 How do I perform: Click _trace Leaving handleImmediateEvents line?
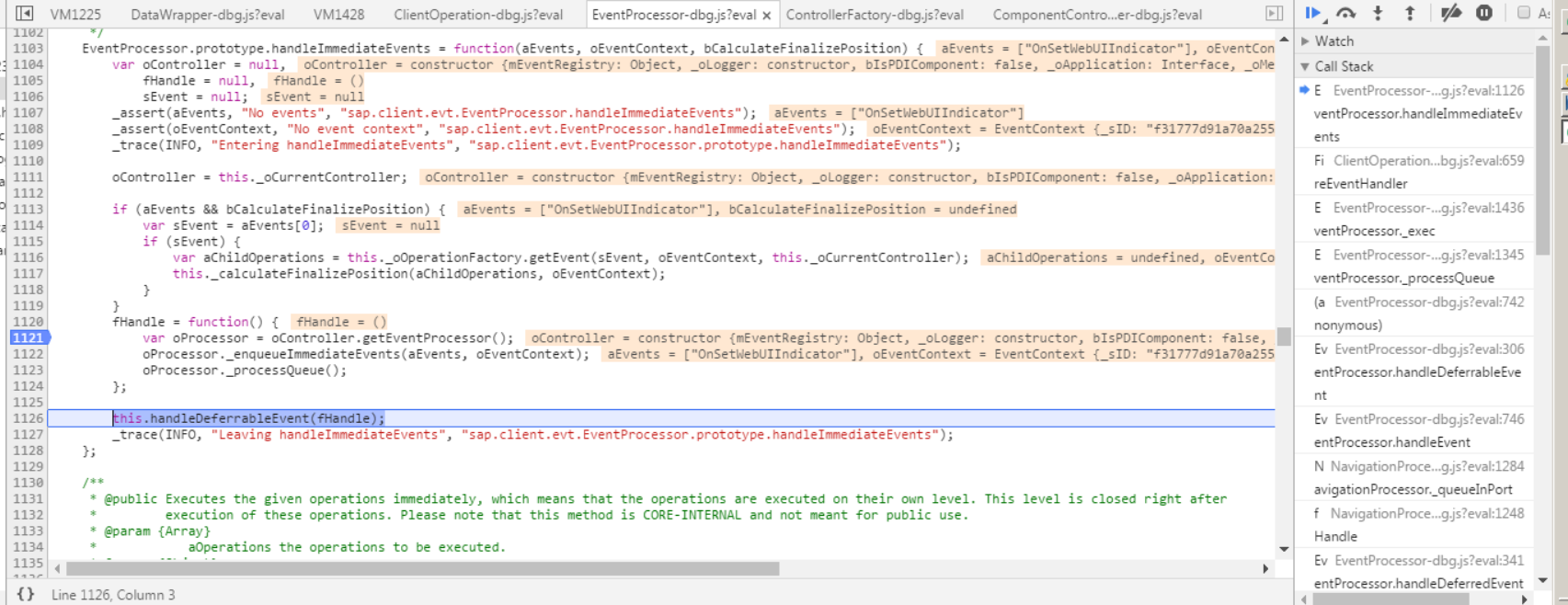tap(532, 434)
